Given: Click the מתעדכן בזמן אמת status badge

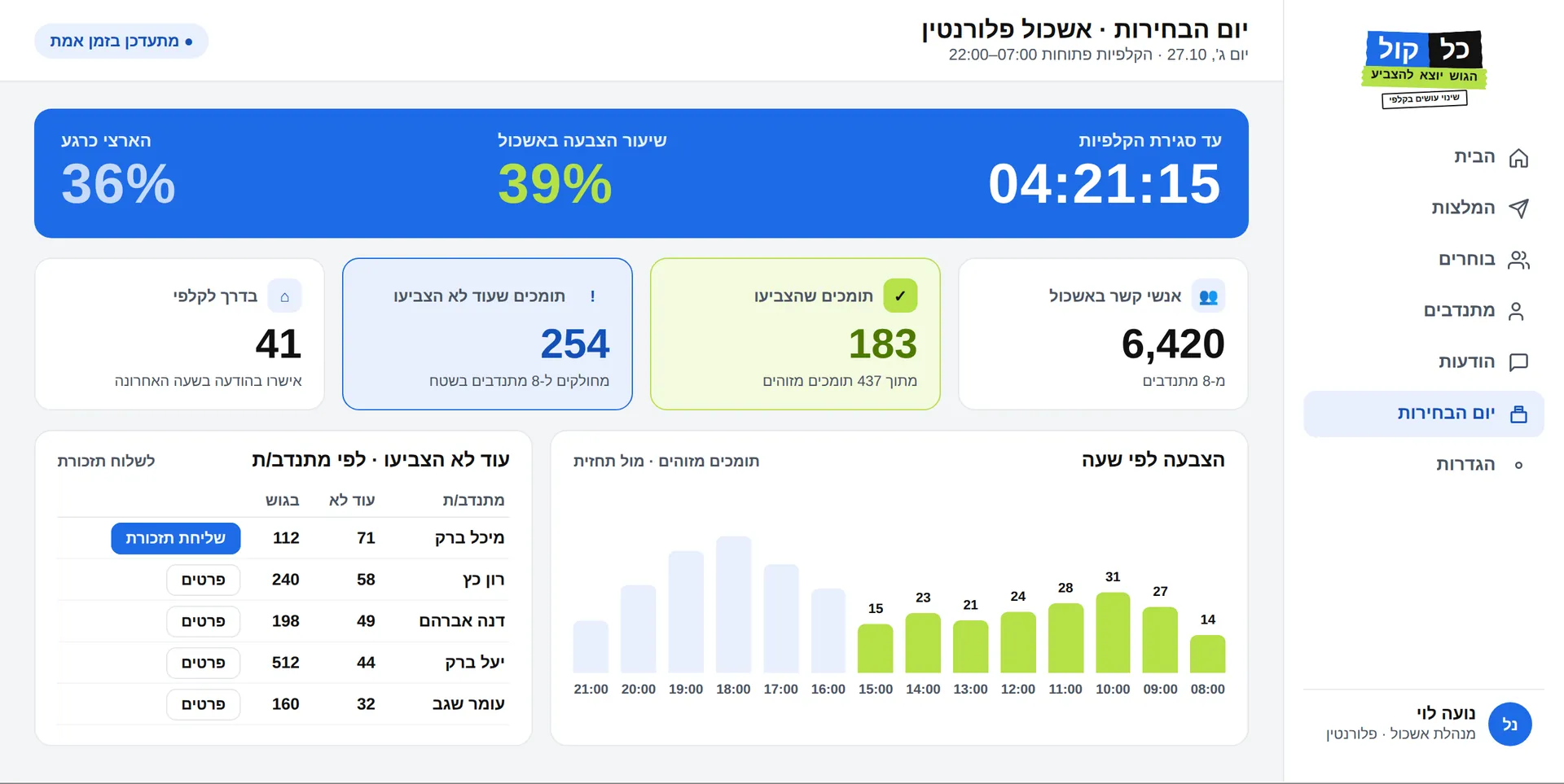Looking at the screenshot, I should [x=121, y=42].
